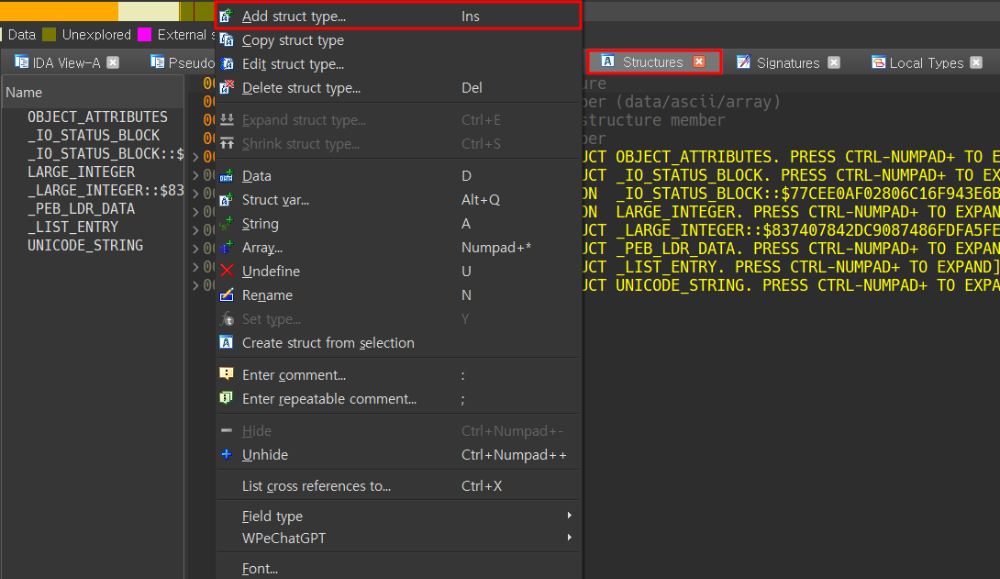Select Unhide menu entry
This screenshot has width=1000, height=579.
coord(398,455)
